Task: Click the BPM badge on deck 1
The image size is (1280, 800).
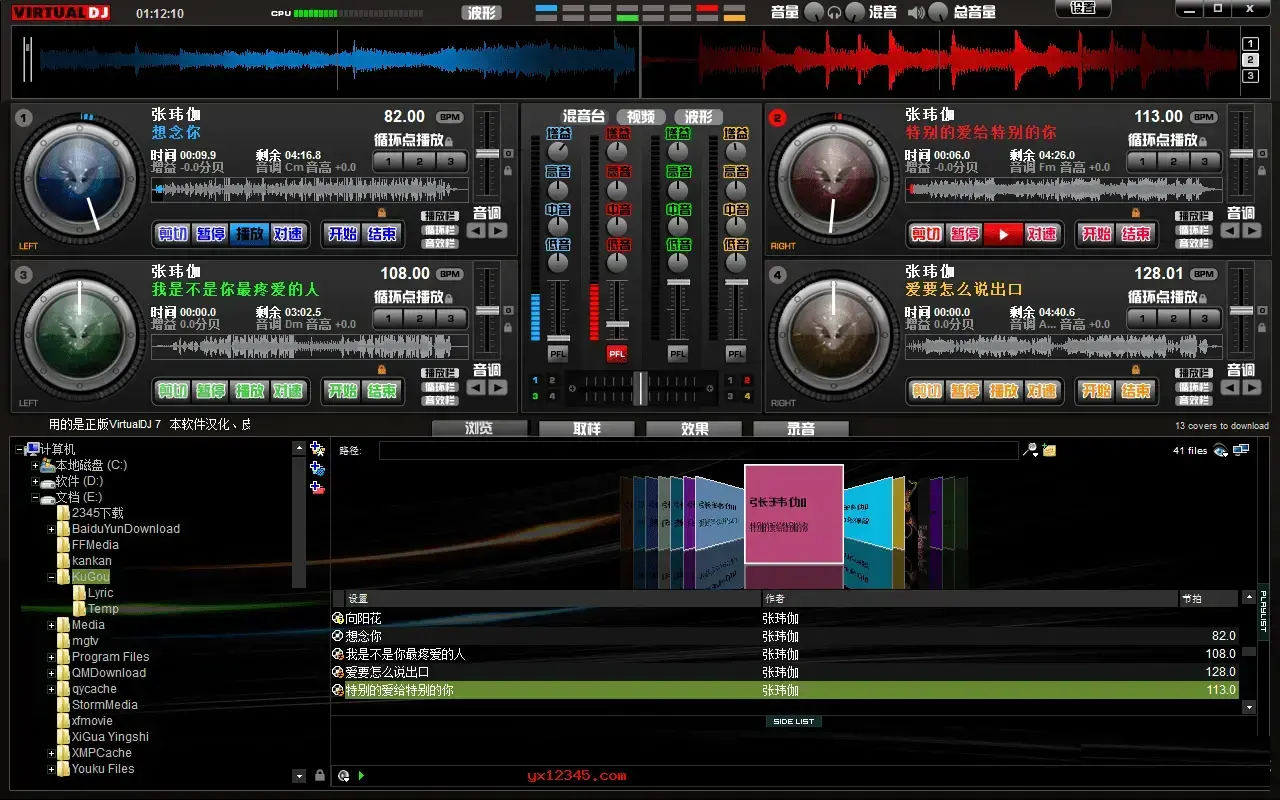Action: pos(450,117)
